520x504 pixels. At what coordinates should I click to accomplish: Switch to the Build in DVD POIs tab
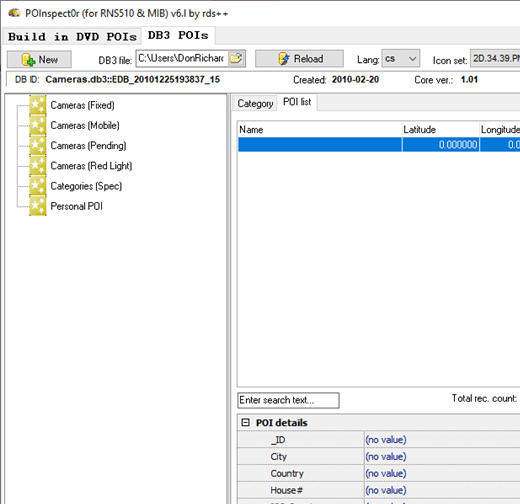pyautogui.click(x=72, y=36)
